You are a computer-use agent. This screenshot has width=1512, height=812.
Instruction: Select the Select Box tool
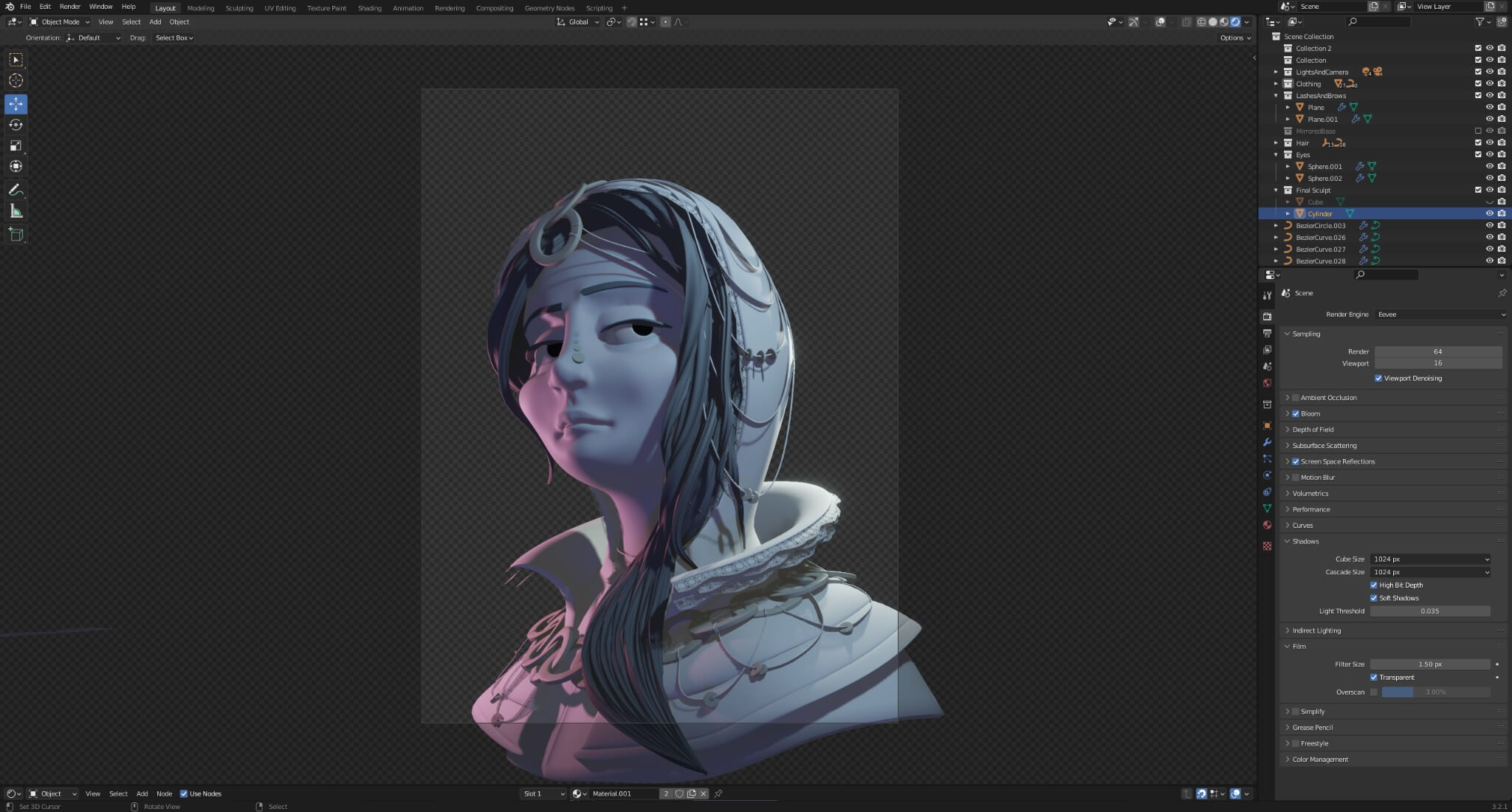click(x=16, y=60)
